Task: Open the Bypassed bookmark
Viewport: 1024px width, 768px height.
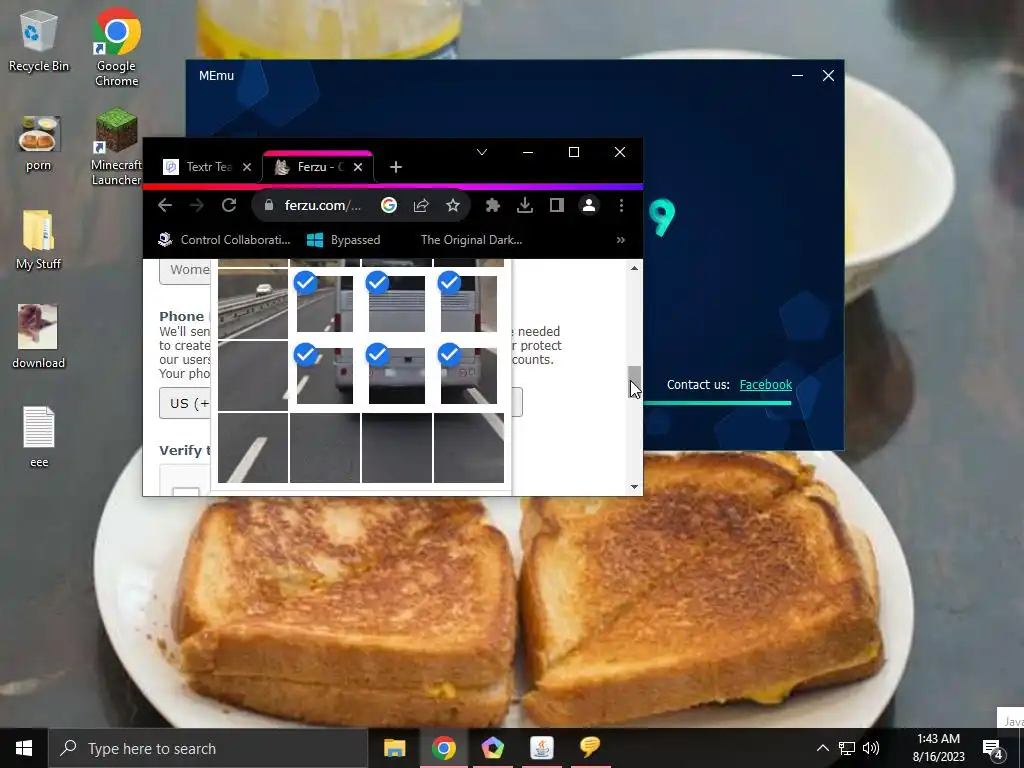Action: pos(344,240)
